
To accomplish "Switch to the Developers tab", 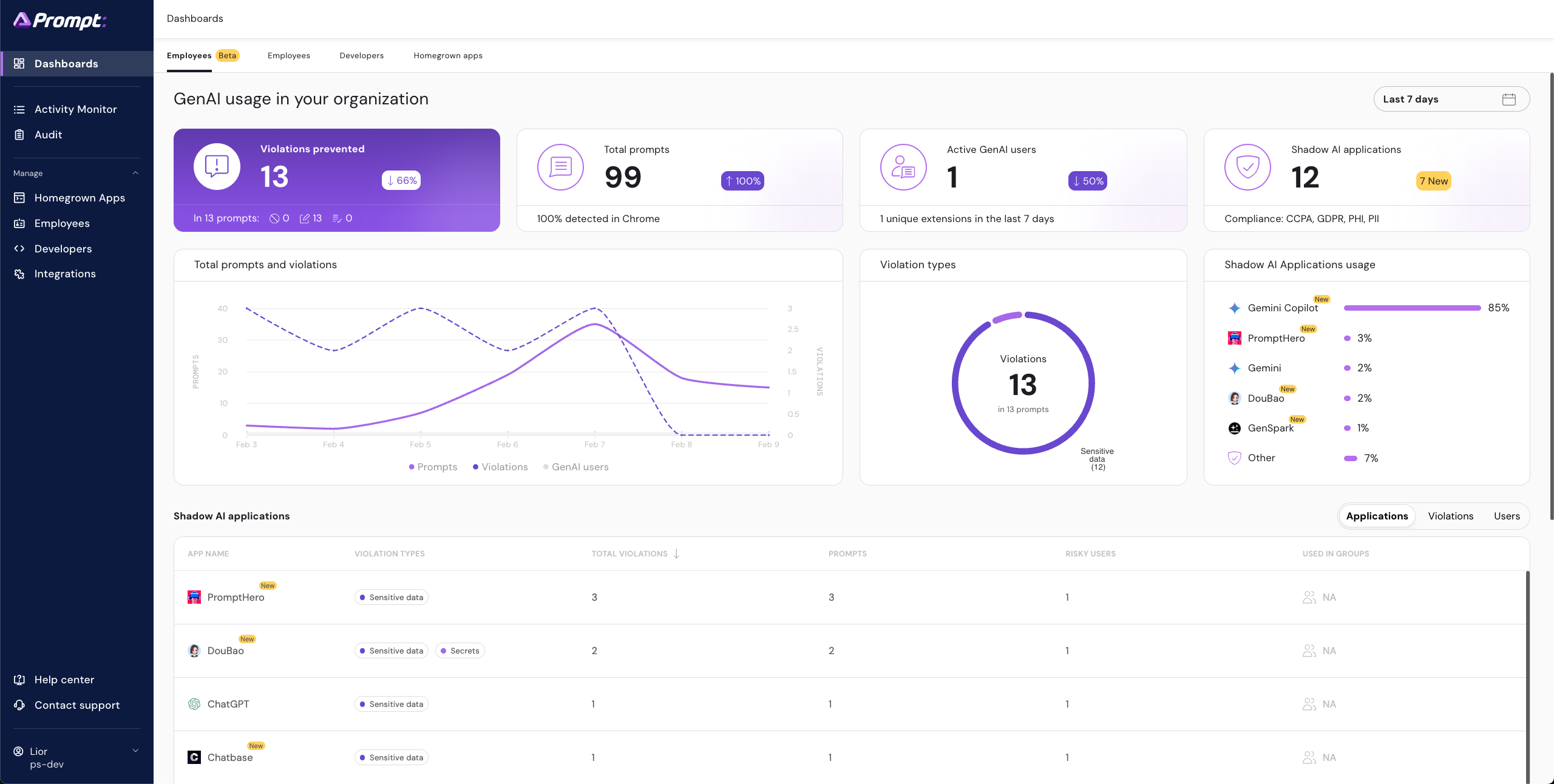I will pos(361,55).
